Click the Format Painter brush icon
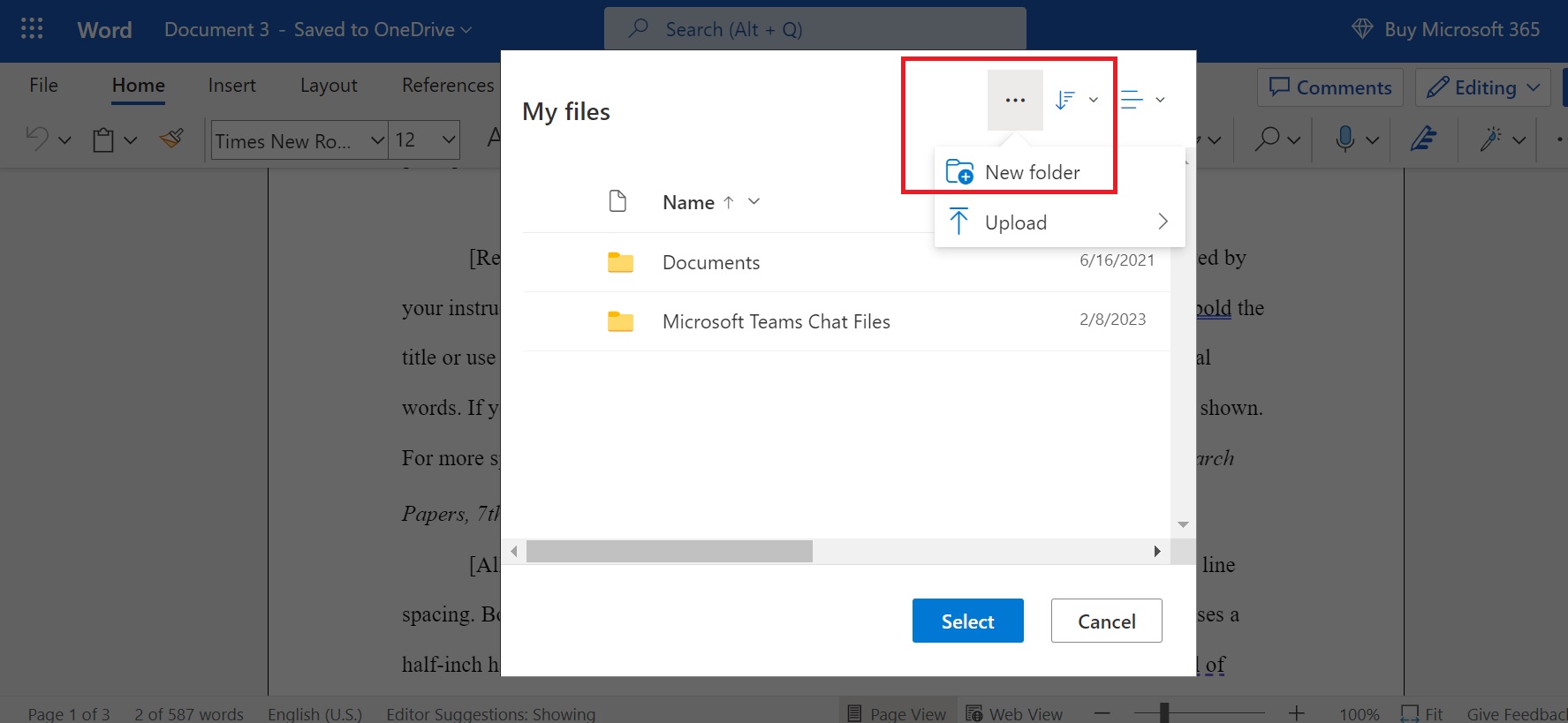Screen dimensions: 1568x723 [171, 139]
